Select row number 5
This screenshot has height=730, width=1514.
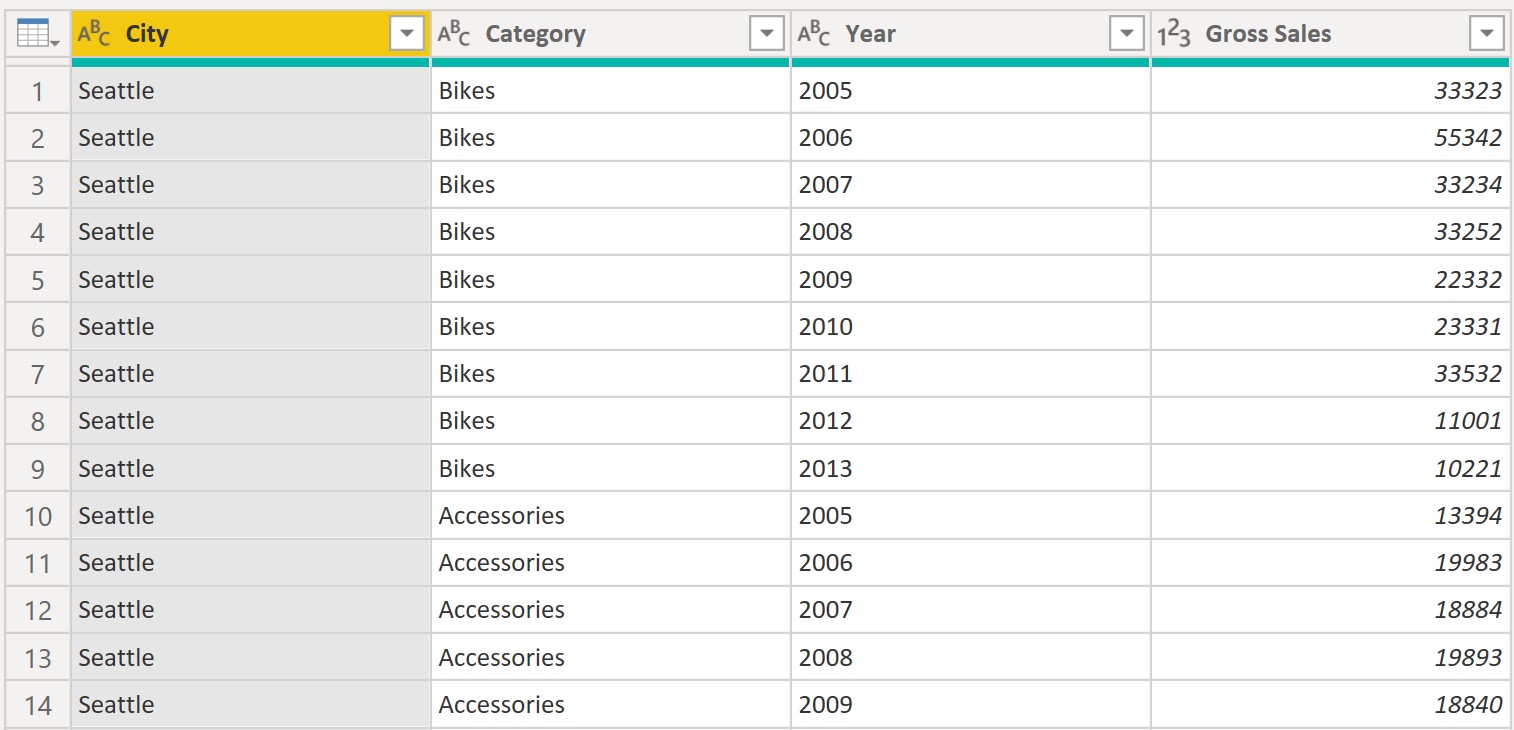(37, 279)
